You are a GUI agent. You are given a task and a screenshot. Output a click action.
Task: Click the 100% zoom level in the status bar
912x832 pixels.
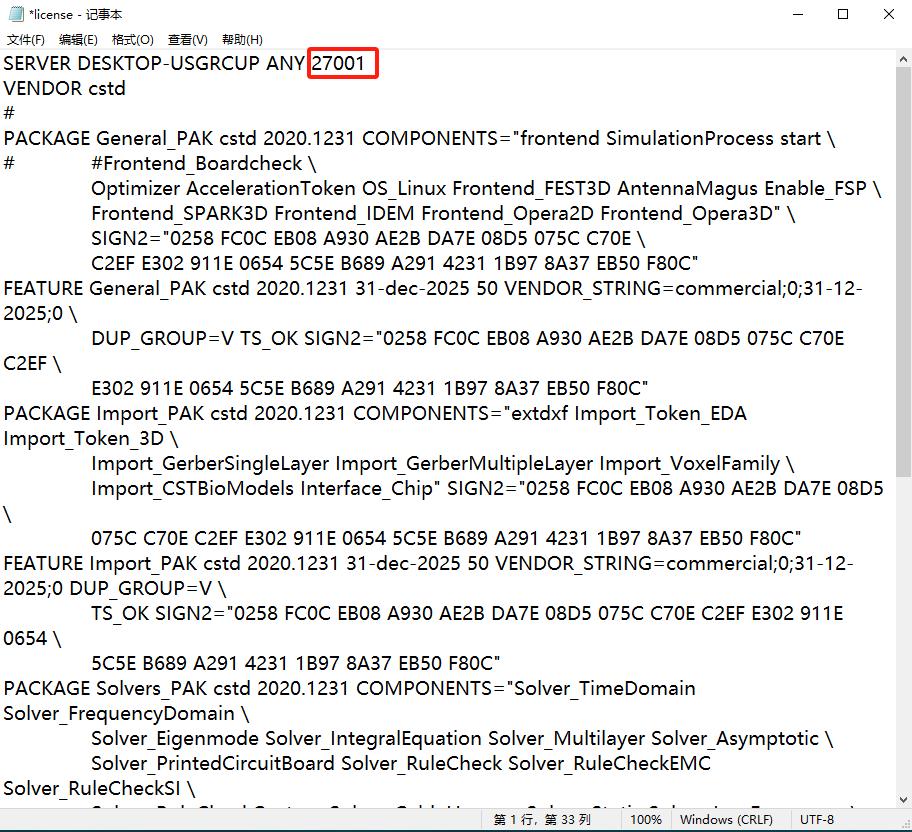point(646,820)
